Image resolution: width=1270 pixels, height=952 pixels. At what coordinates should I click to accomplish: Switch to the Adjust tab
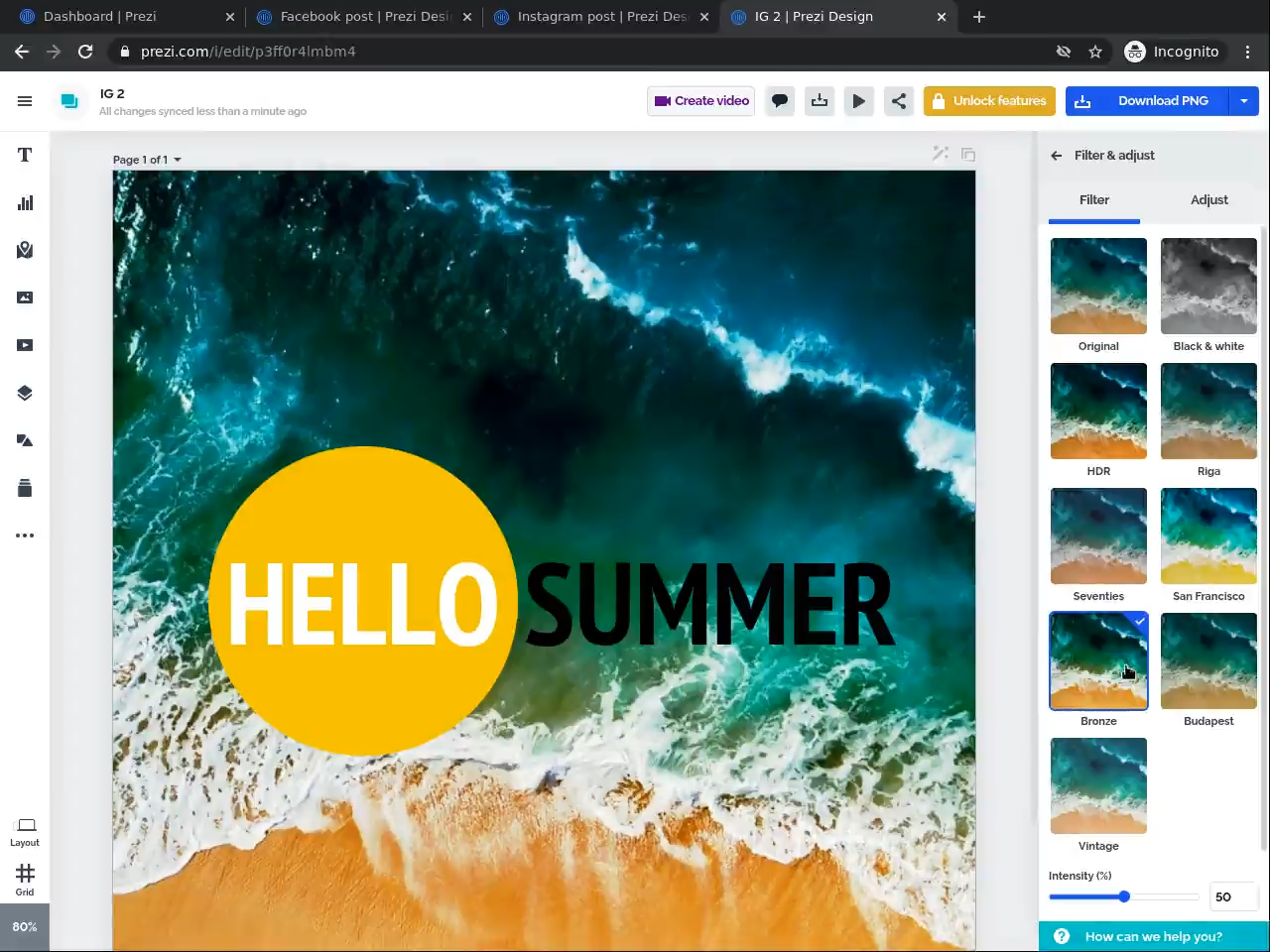pos(1209,200)
